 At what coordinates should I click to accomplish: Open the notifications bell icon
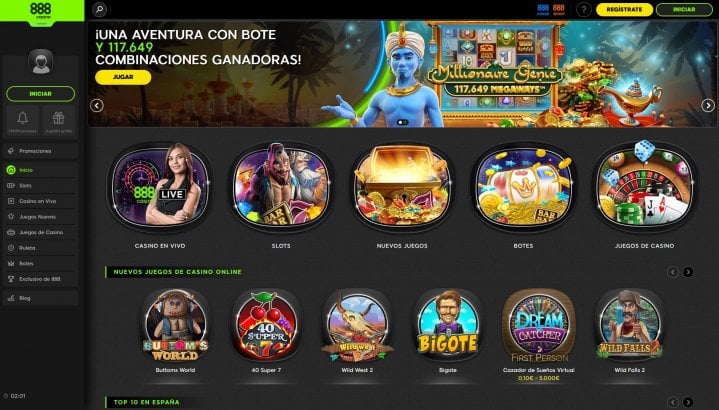coord(22,122)
